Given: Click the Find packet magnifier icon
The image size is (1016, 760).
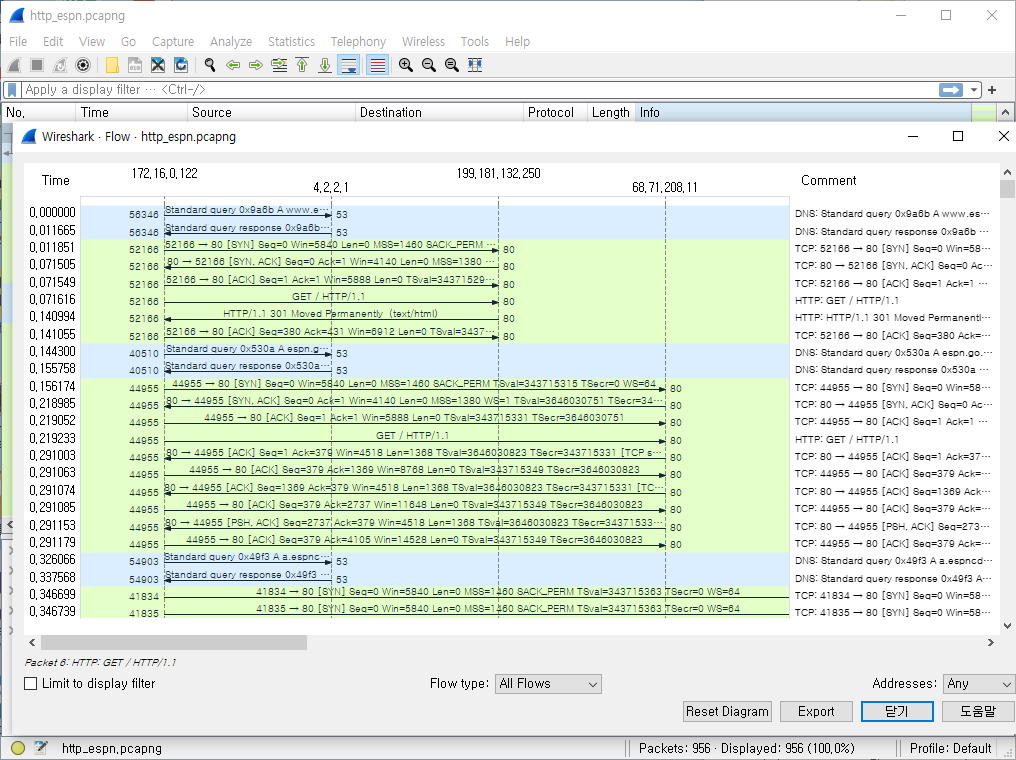Looking at the screenshot, I should (210, 65).
